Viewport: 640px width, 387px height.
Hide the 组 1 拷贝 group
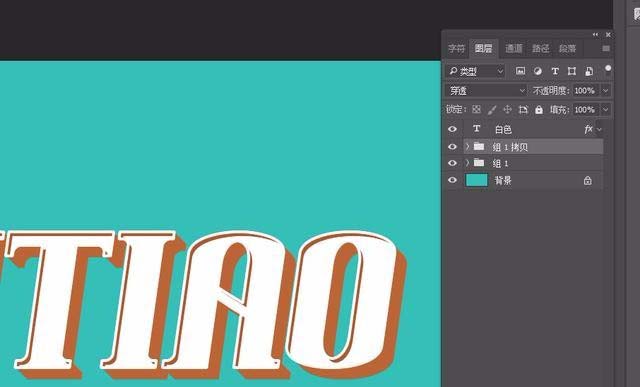[452, 147]
